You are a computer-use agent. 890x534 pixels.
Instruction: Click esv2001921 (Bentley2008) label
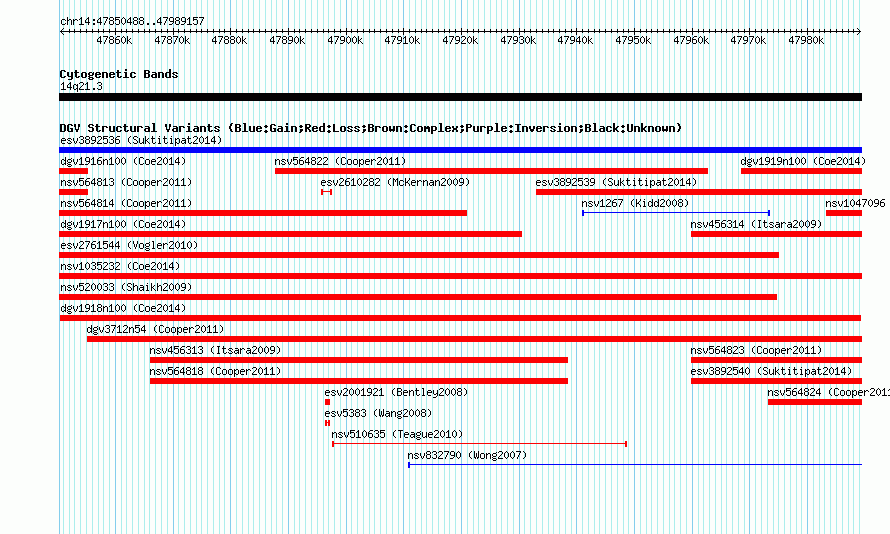pyautogui.click(x=396, y=392)
